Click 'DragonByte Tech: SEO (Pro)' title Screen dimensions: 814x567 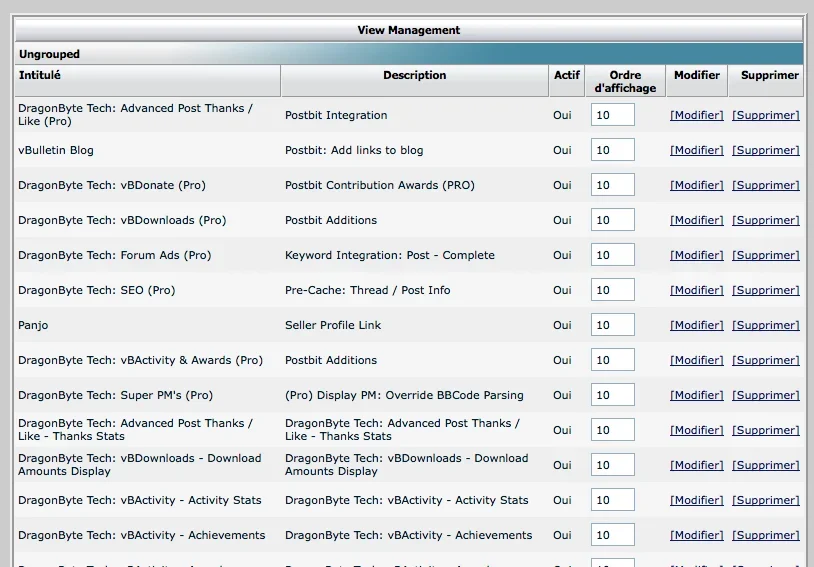point(97,290)
